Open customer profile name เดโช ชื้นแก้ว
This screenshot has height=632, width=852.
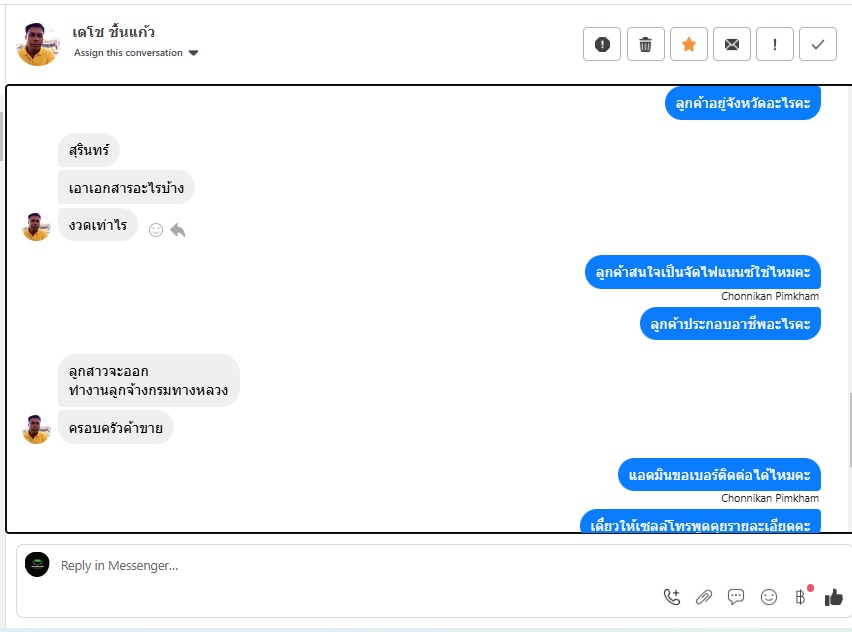tap(114, 32)
